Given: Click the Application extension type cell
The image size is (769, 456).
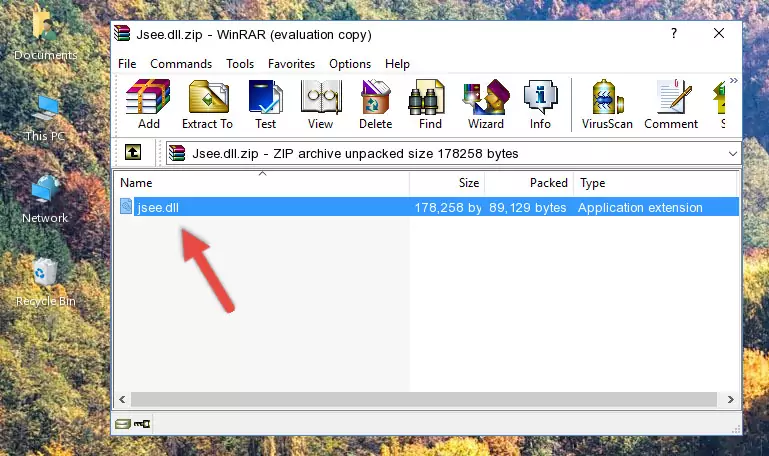Looking at the screenshot, I should pos(640,207).
